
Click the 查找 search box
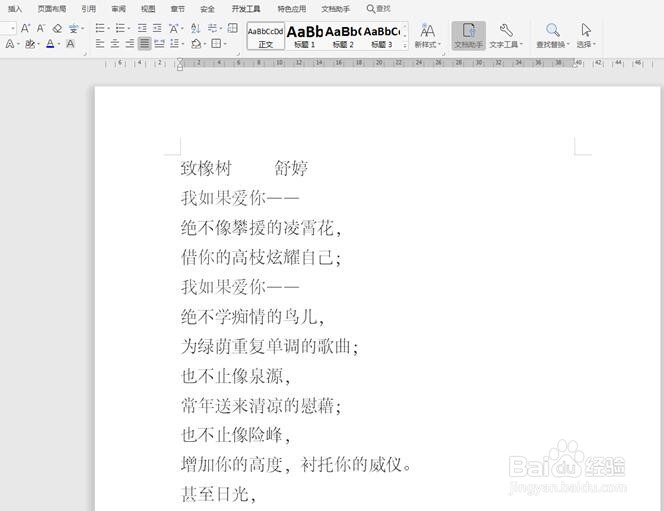click(x=379, y=9)
